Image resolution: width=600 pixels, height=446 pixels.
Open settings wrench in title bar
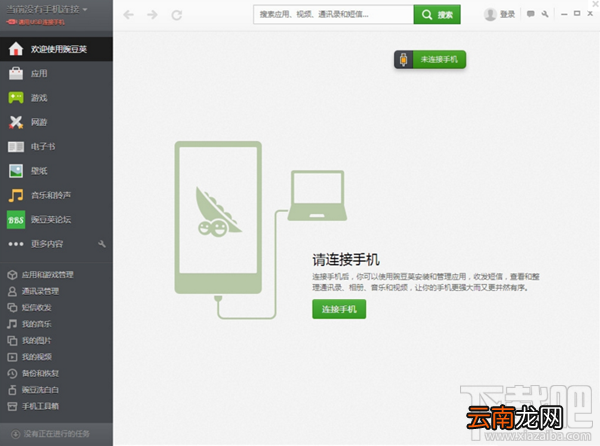pos(545,14)
